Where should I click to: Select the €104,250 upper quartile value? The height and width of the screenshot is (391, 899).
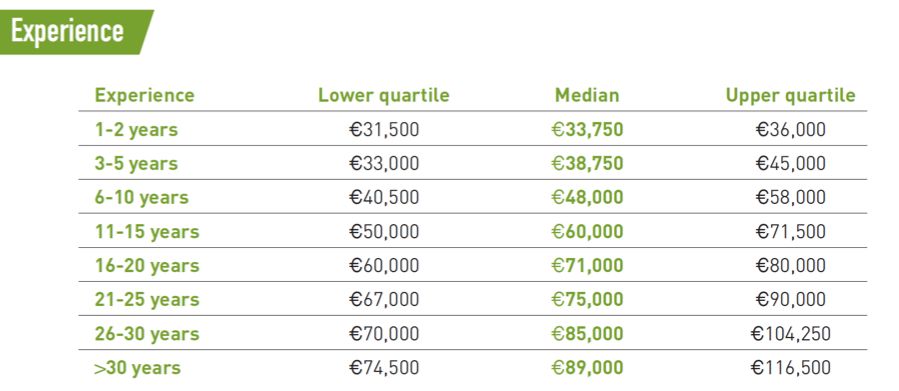click(790, 334)
